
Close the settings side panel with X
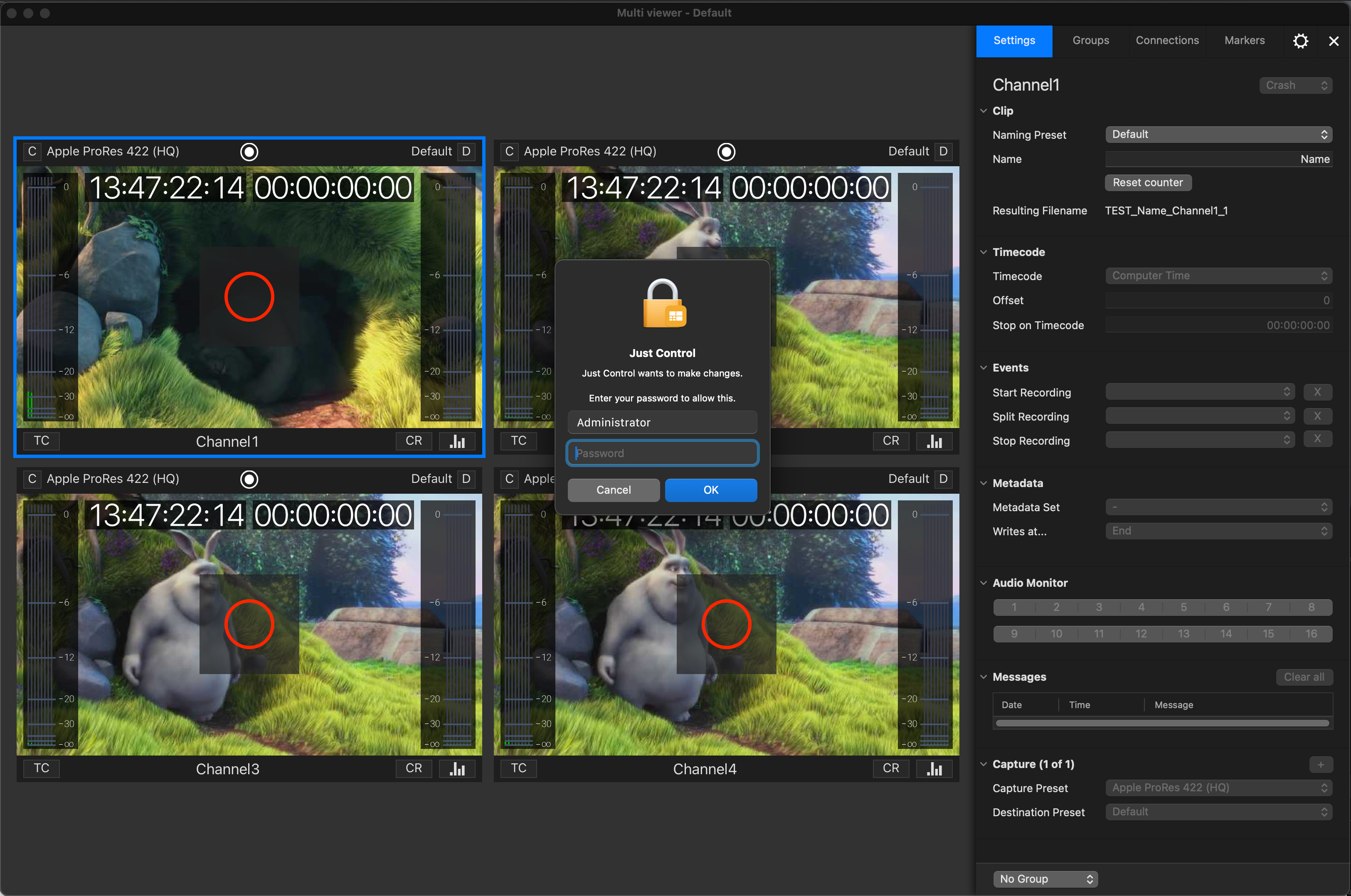(1334, 41)
